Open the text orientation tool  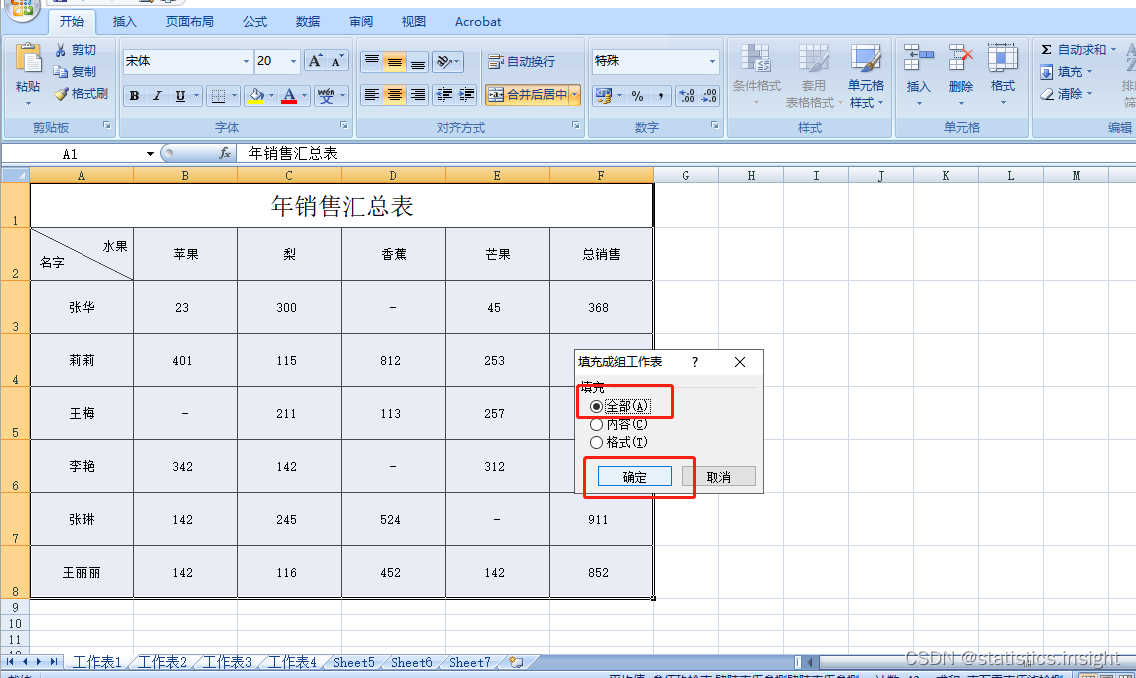pyautogui.click(x=443, y=61)
